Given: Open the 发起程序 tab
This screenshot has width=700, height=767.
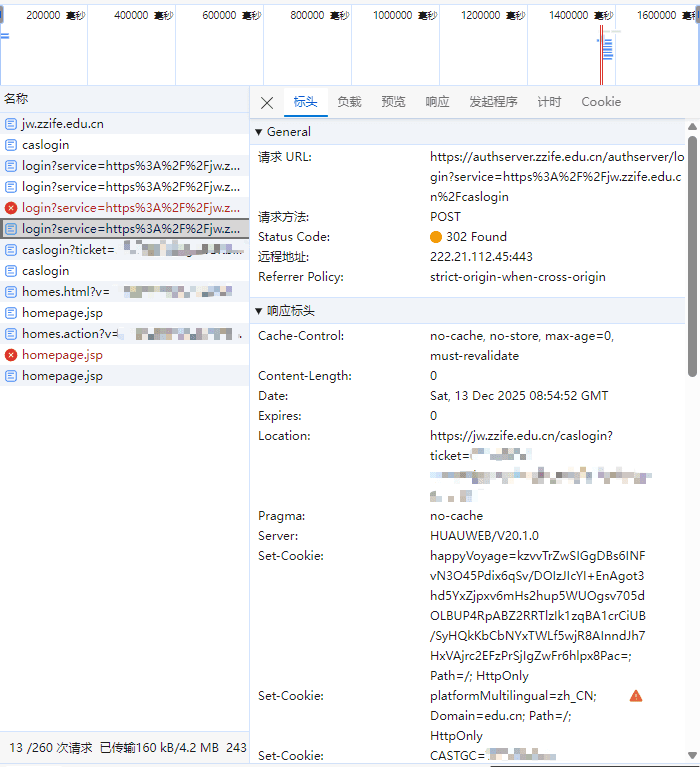Looking at the screenshot, I should coord(493,102).
